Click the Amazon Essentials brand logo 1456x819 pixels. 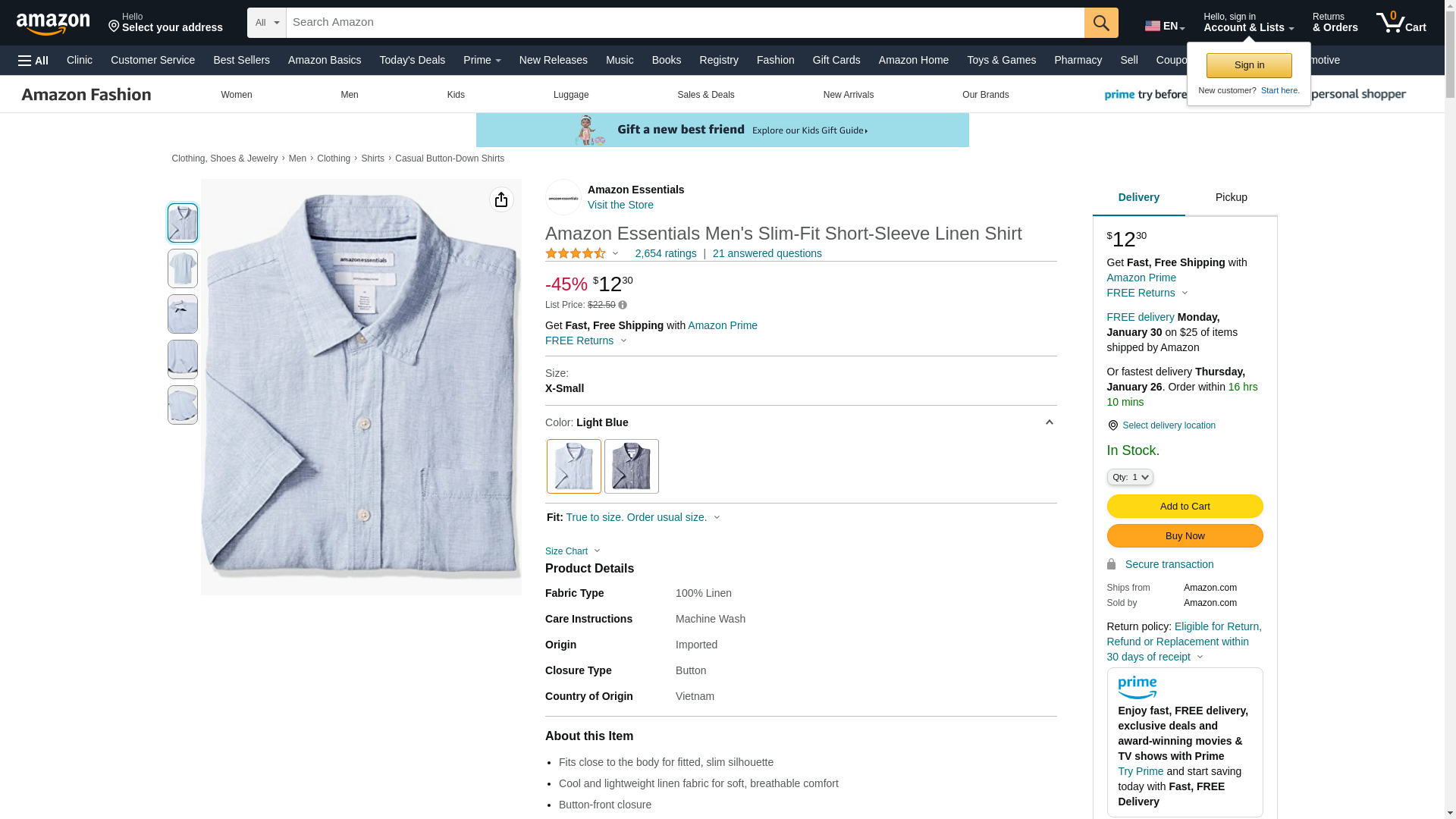tap(563, 197)
